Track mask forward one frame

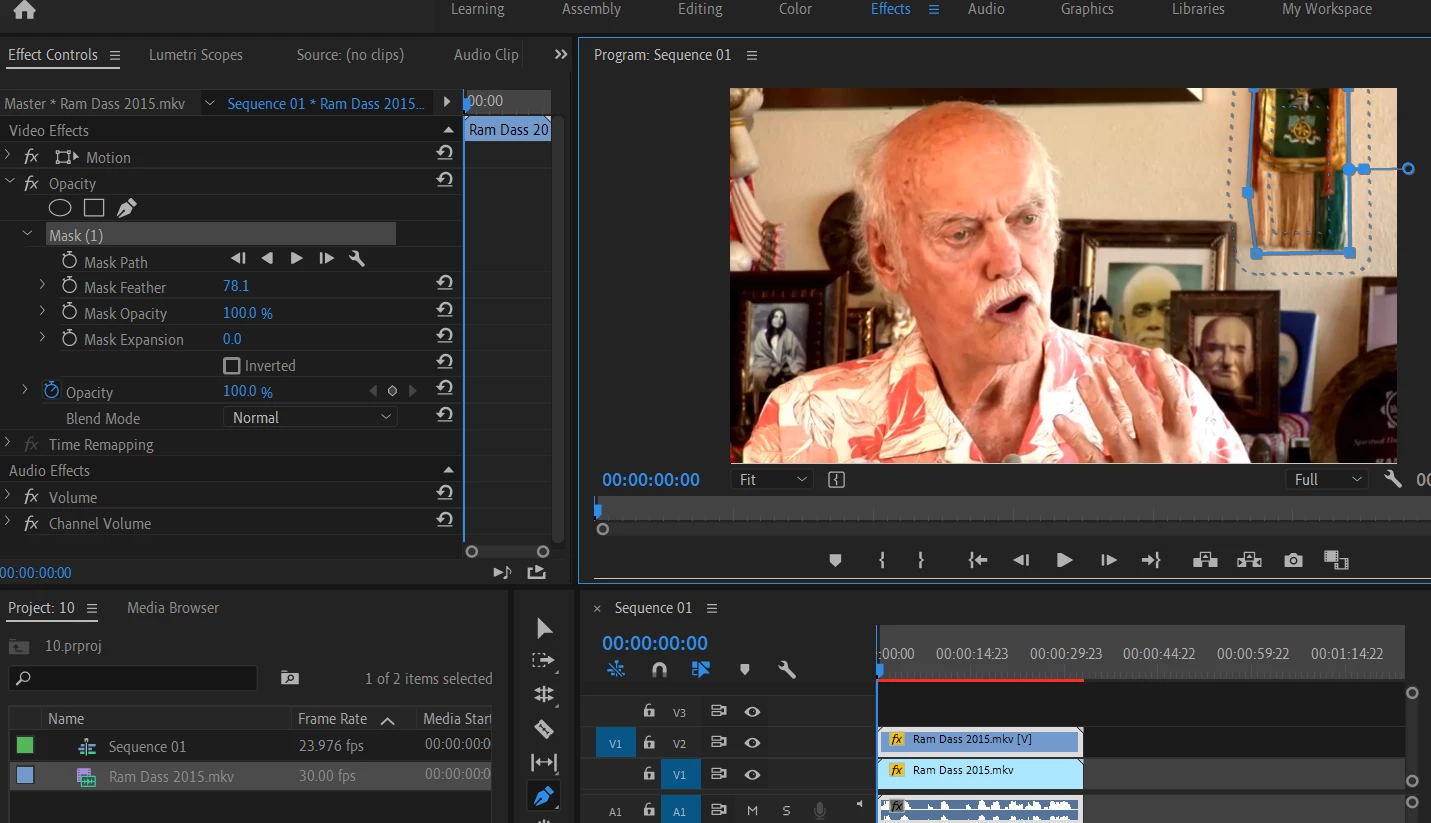coord(326,258)
